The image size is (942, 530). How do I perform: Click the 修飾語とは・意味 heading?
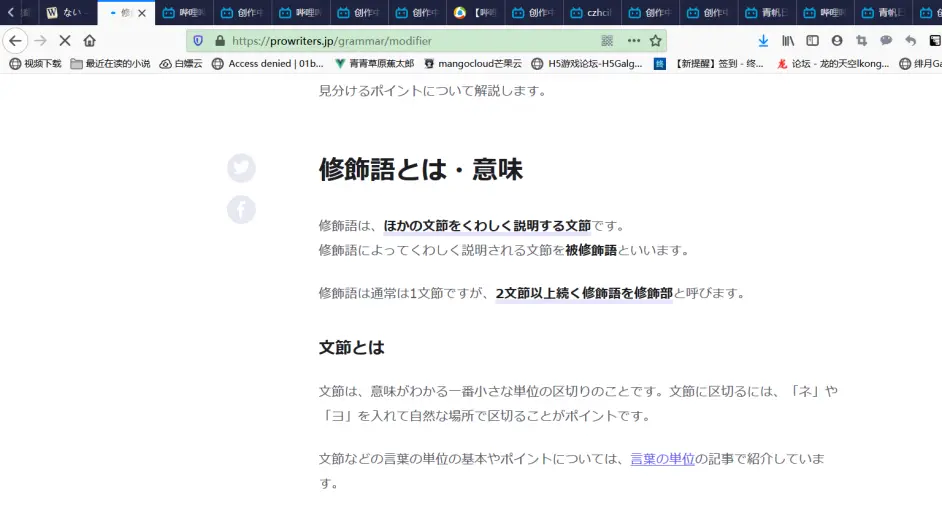coord(421,169)
